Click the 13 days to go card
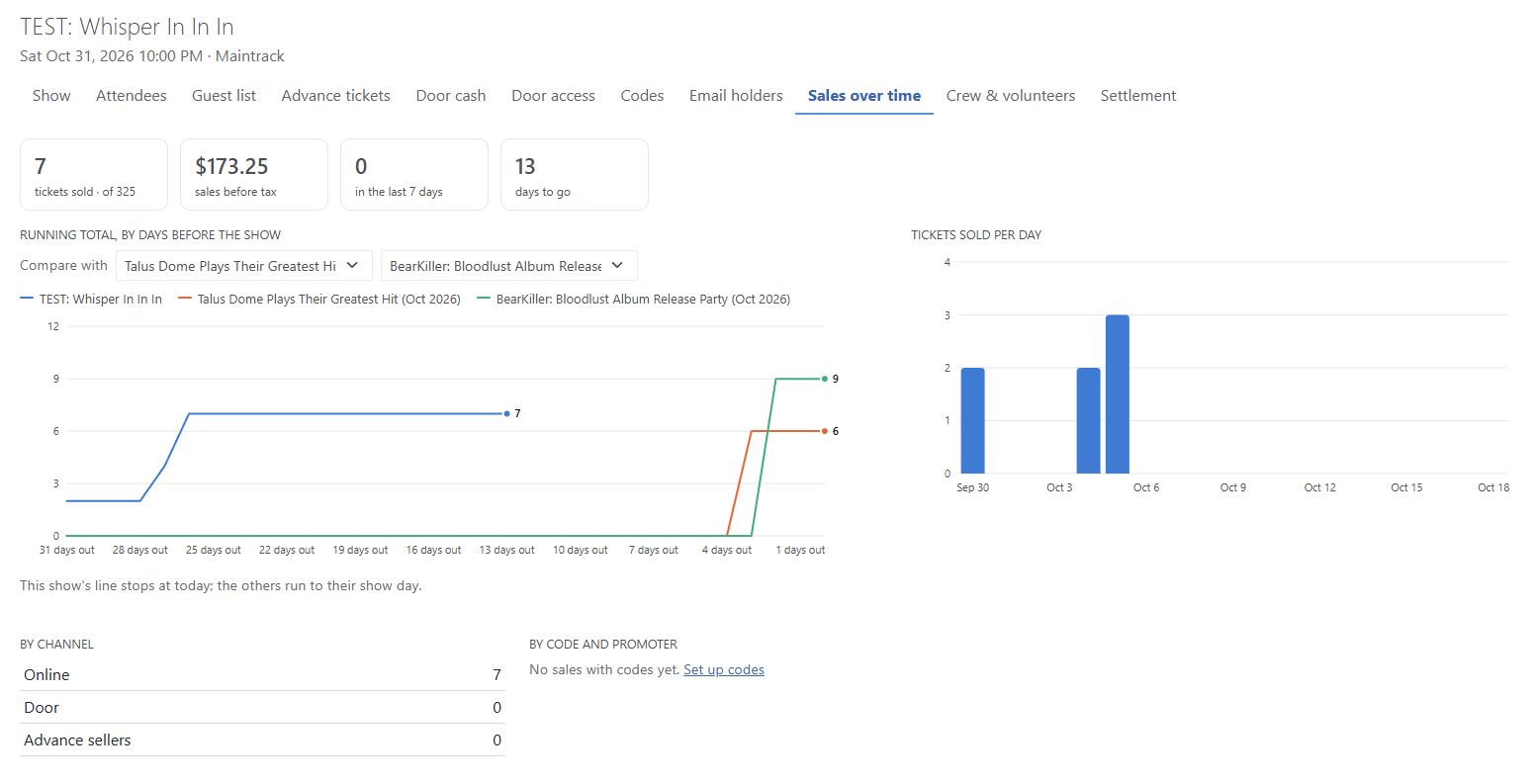 (575, 175)
